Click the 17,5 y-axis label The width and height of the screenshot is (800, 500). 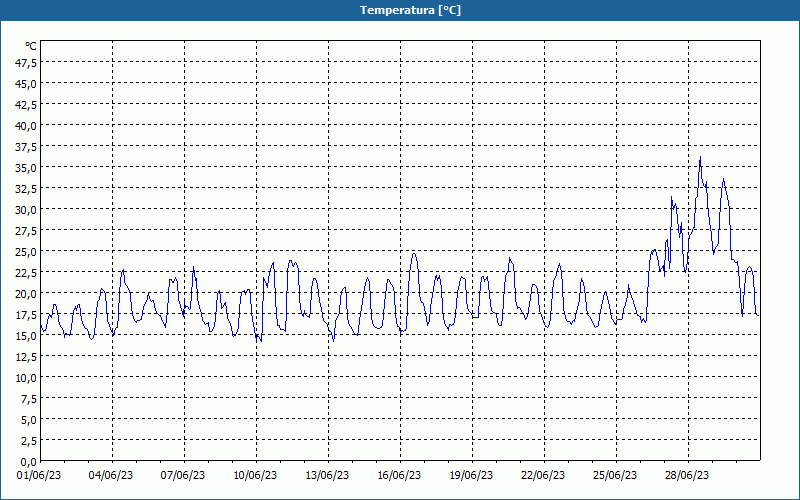[26, 315]
